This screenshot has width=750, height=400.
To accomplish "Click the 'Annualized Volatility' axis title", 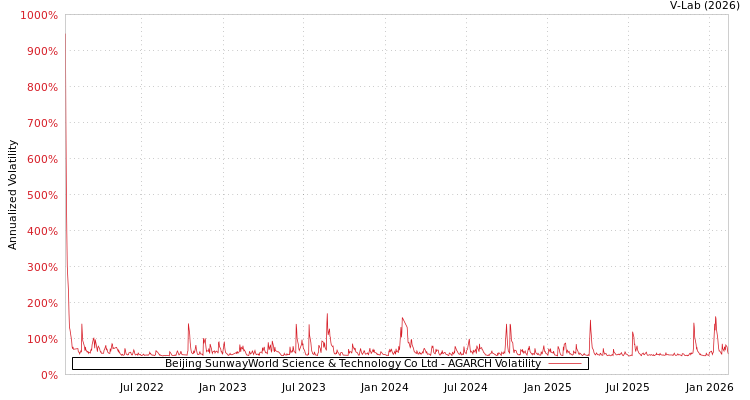I will [x=12, y=195].
